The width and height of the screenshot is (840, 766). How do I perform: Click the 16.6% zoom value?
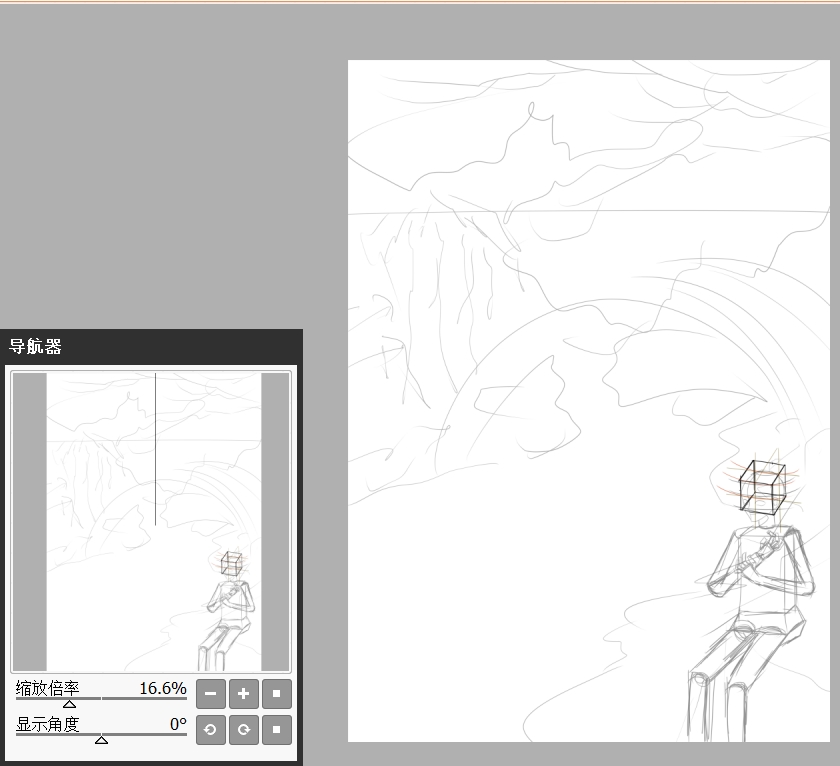click(x=163, y=688)
